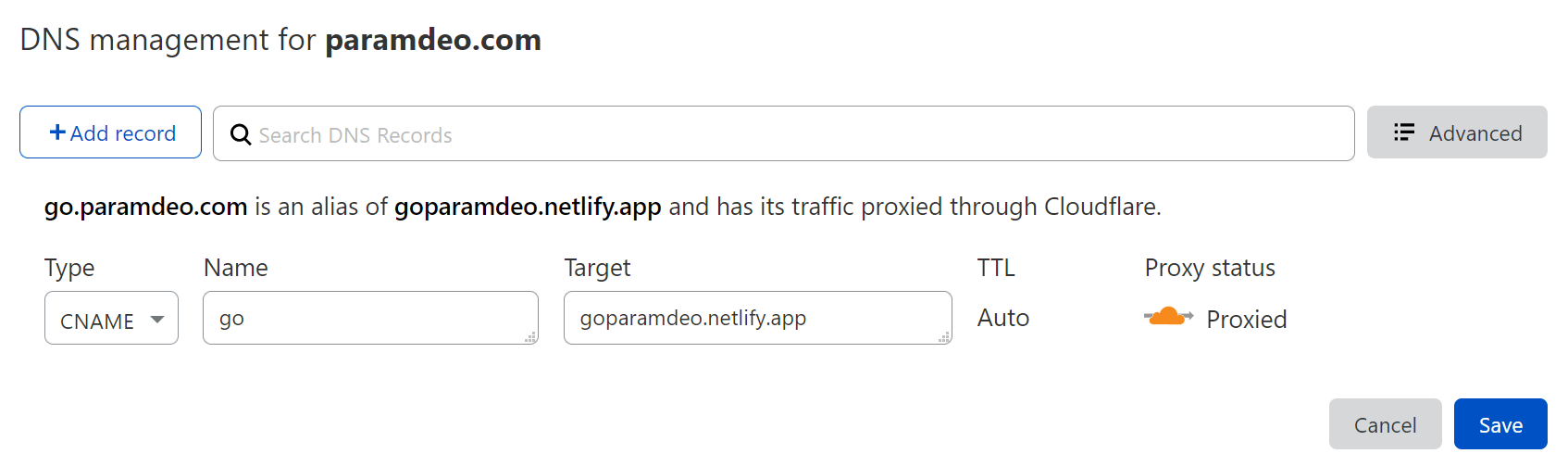Cancel editing the DNS record

[1385, 424]
